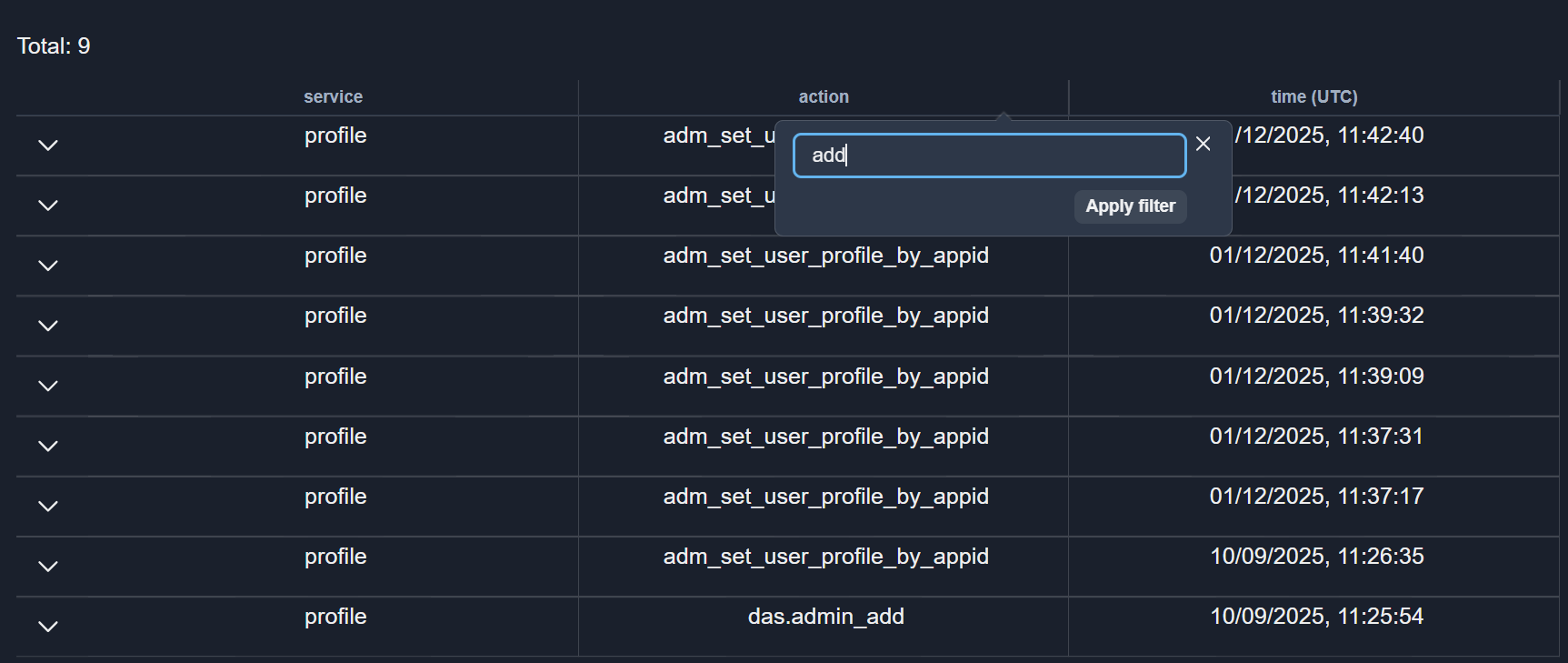Click action cell in the 11:37:17 row
This screenshot has height=663, width=1568.
click(825, 497)
